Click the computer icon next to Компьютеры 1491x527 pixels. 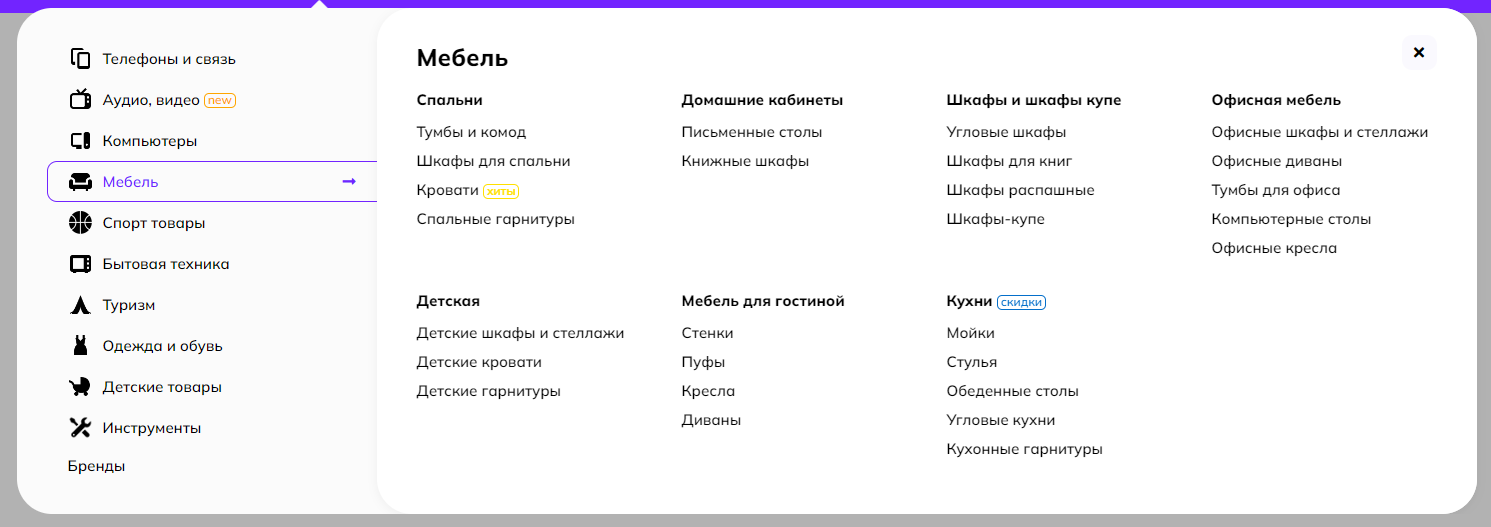click(80, 141)
